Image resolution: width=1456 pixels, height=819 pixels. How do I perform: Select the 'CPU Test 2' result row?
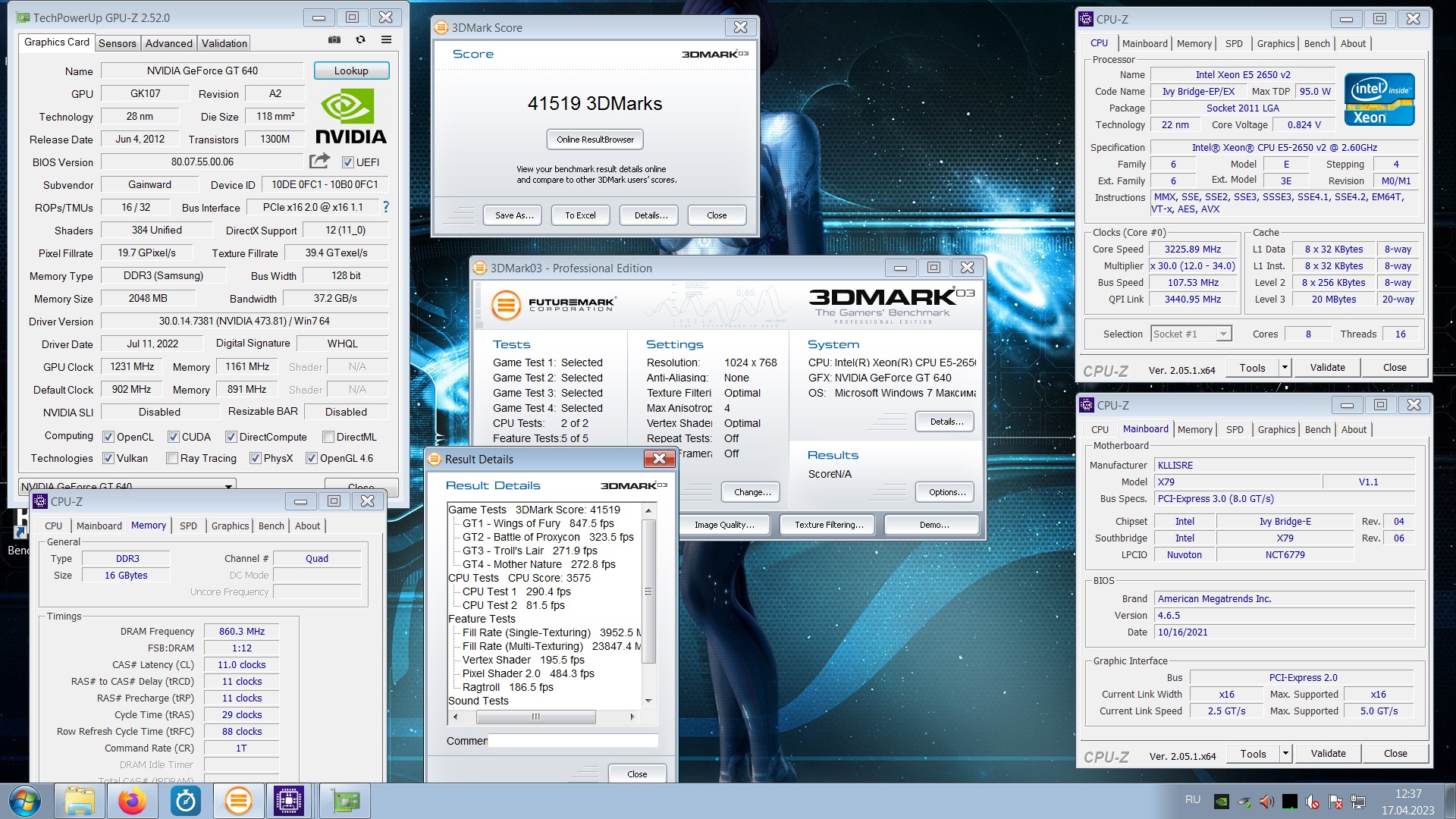pyautogui.click(x=513, y=605)
